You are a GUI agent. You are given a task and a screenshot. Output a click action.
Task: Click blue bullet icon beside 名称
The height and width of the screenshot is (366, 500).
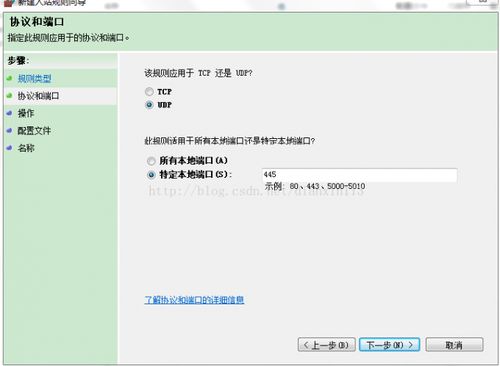pyautogui.click(x=9, y=148)
